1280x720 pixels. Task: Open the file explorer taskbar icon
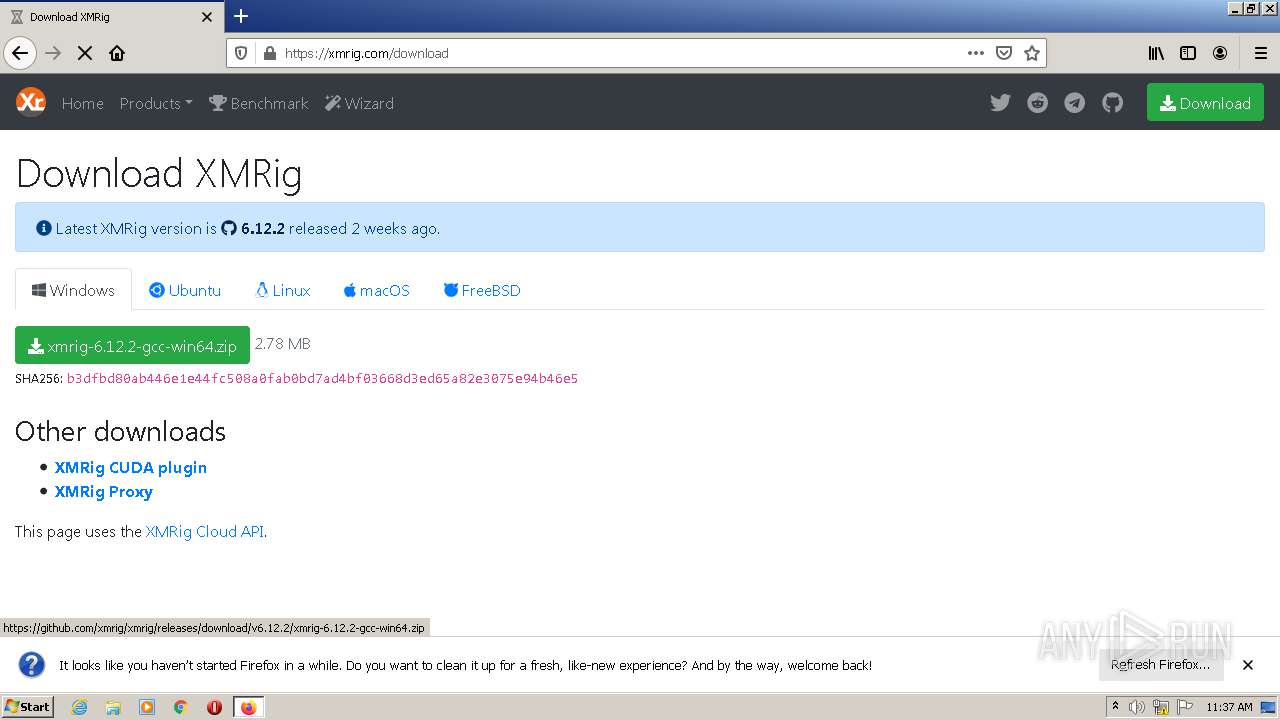[113, 707]
